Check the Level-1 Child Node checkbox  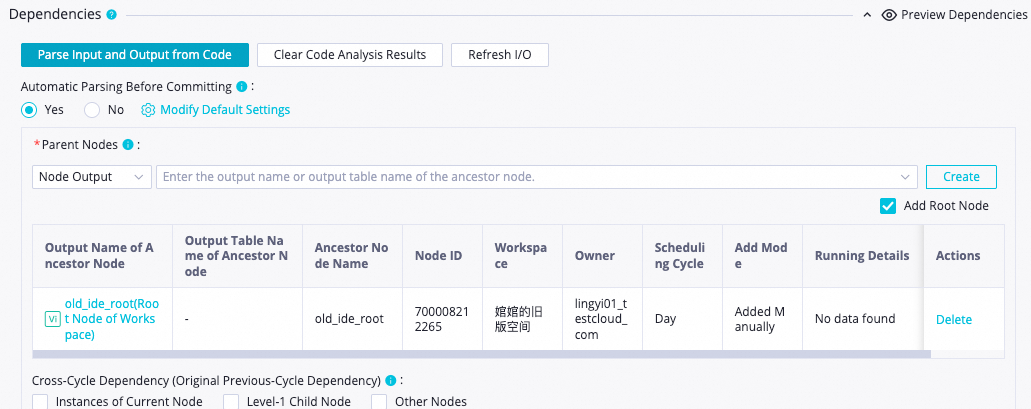click(x=231, y=402)
